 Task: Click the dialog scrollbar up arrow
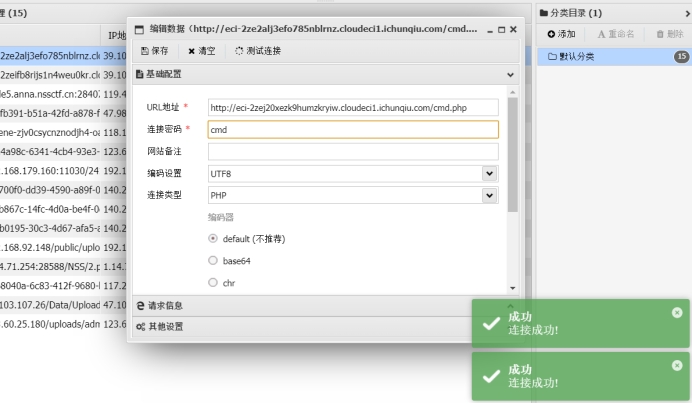tap(512, 92)
